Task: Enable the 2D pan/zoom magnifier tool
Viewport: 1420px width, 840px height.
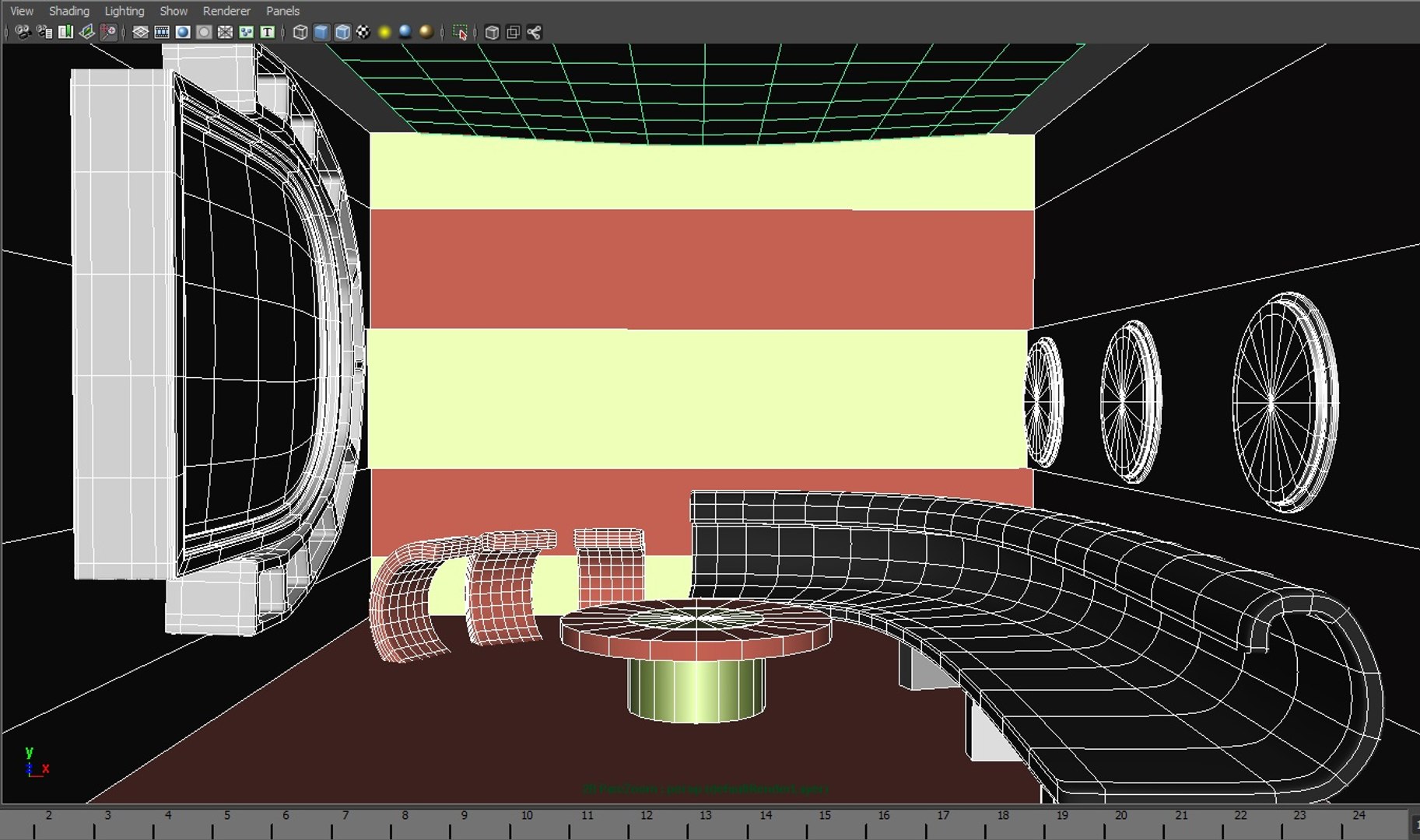Action: click(x=108, y=32)
